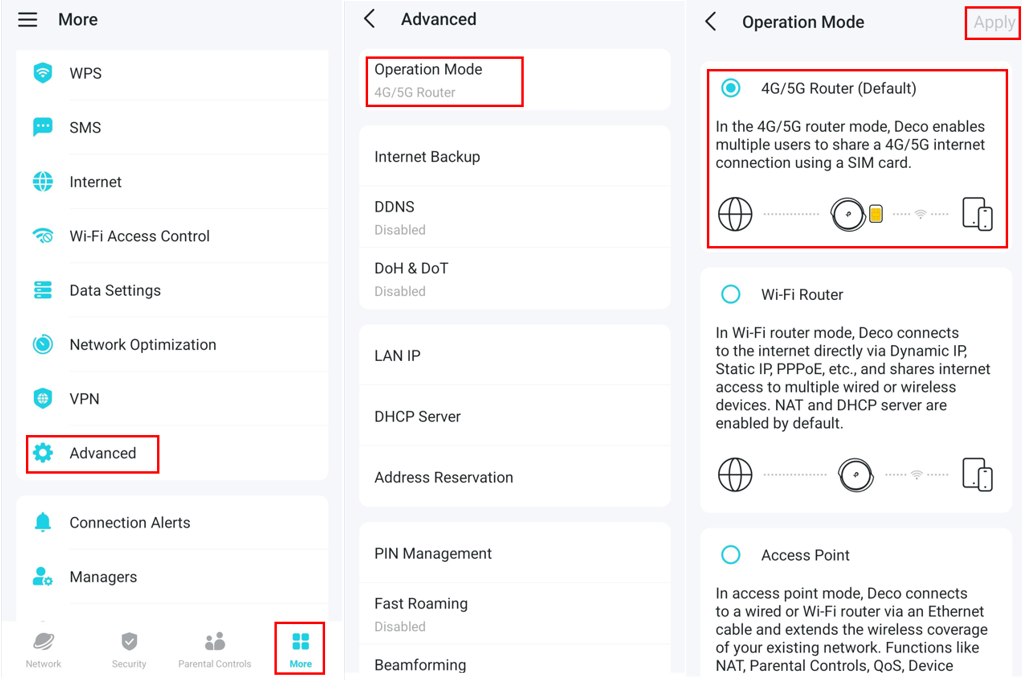Open the hamburger menu icon
This screenshot has width=1022, height=684.
coord(28,20)
